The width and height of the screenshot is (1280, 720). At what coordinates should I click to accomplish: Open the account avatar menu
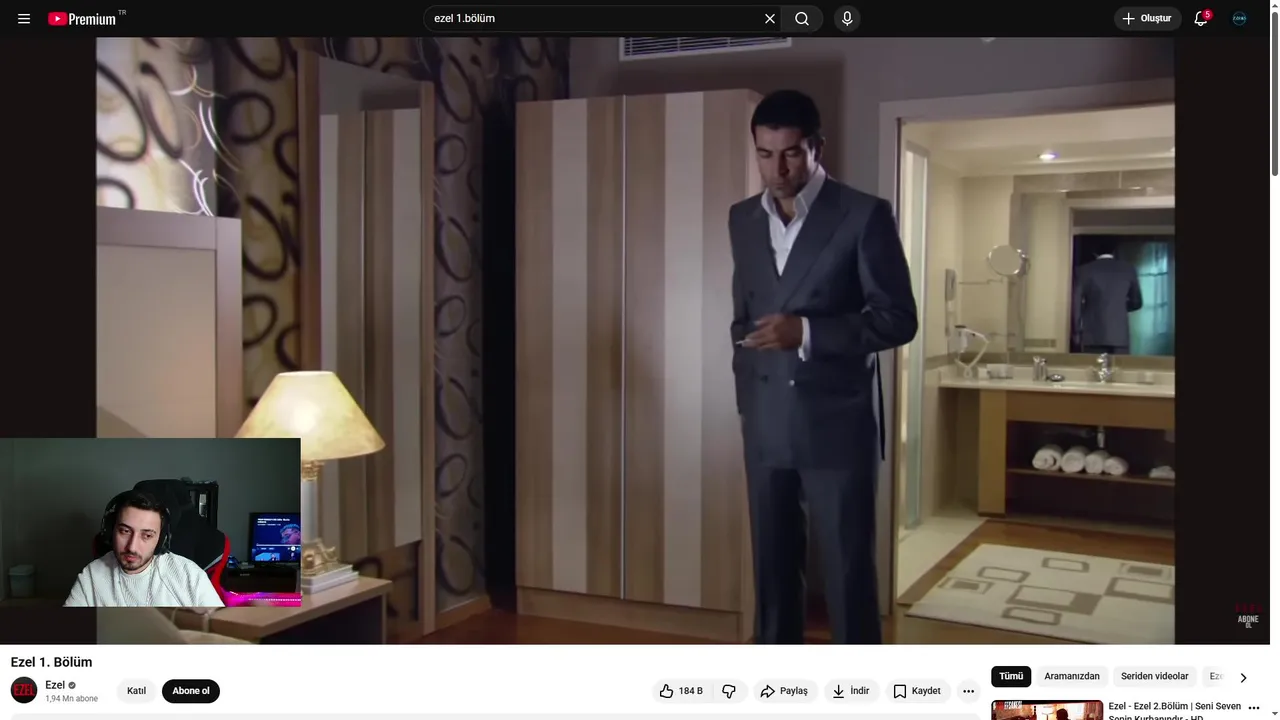[x=1240, y=19]
